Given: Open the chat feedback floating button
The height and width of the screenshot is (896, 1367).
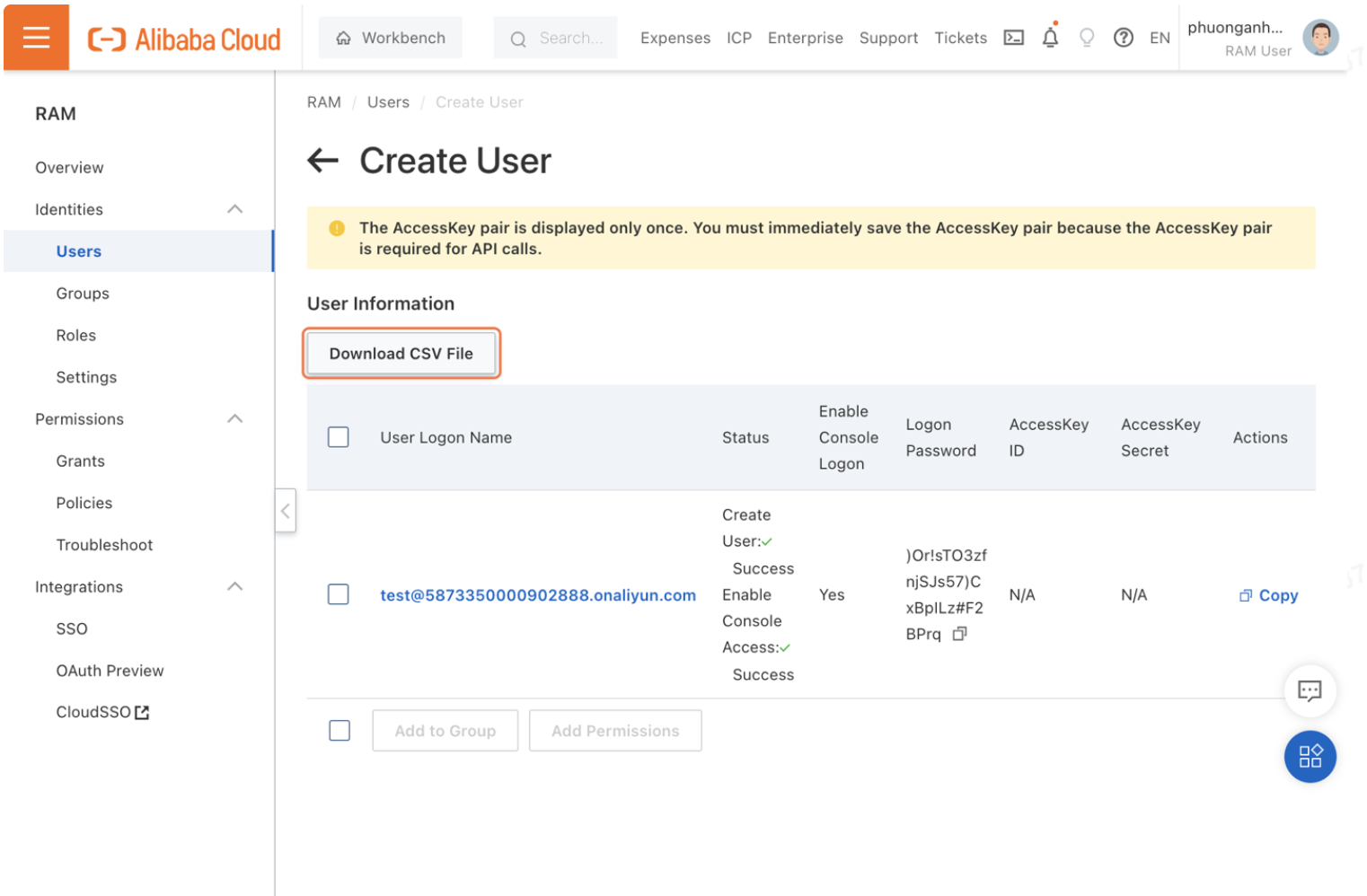Looking at the screenshot, I should pos(1310,690).
